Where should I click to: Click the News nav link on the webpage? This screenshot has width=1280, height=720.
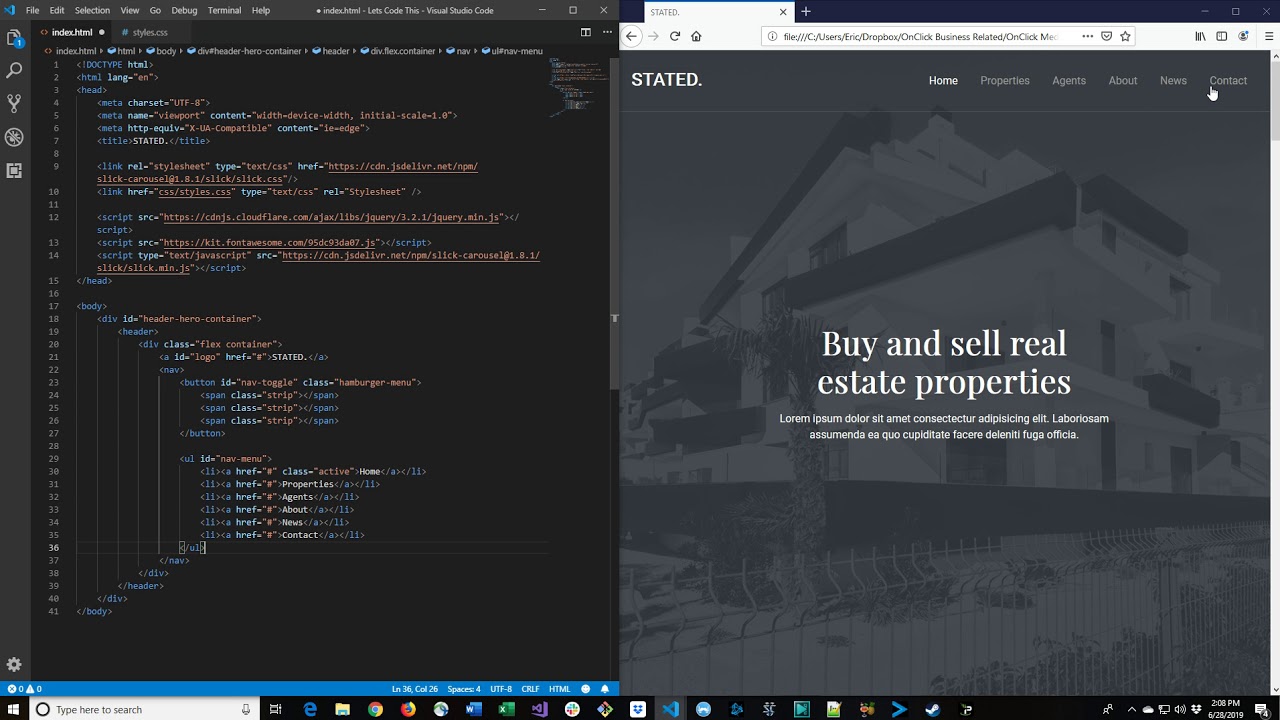coord(1173,81)
